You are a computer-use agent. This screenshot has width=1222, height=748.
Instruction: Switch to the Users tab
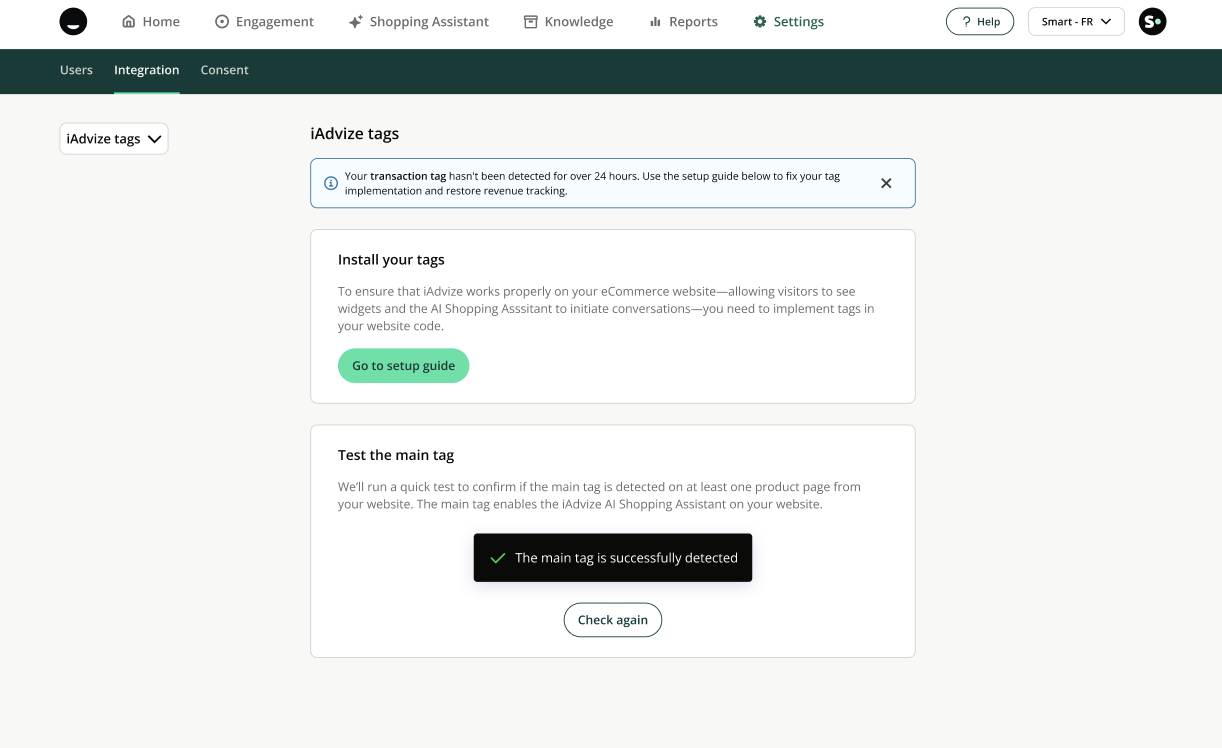[x=76, y=70]
